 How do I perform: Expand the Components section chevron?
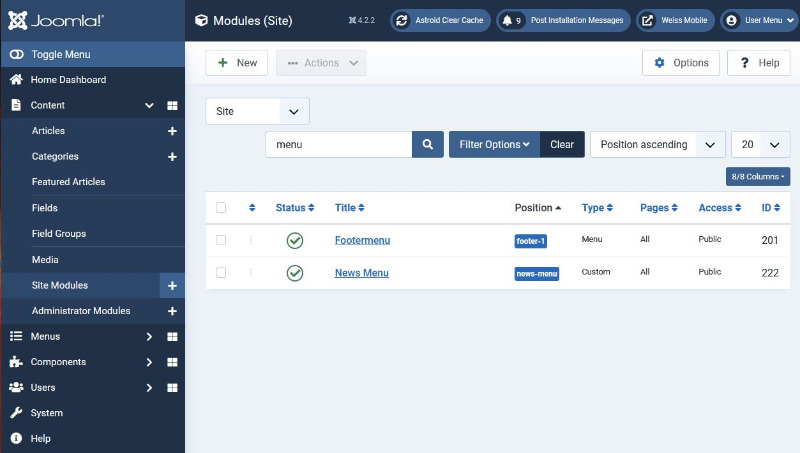click(x=149, y=362)
